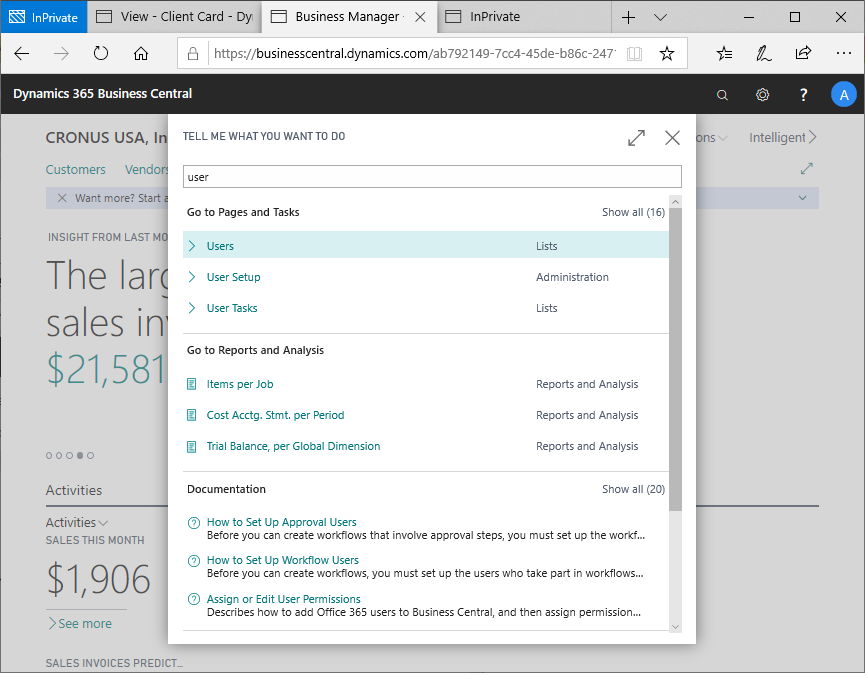Switch to View - Client Card tab
Screen dimensions: 865x673
coord(174,17)
